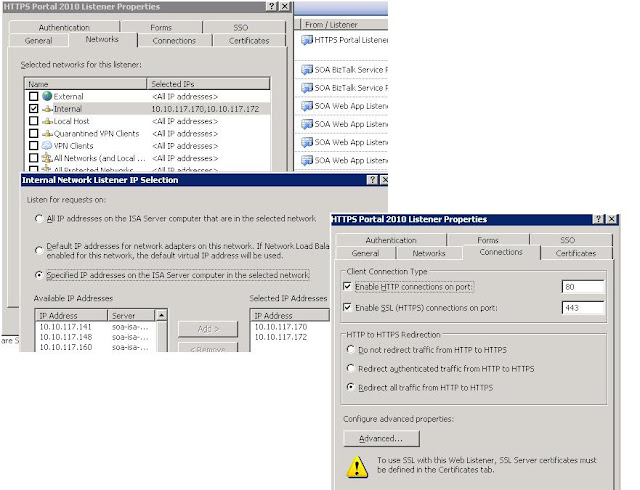Open SSO tab in back Listener Properties window
Screen dimensions: 640x490
coord(241,27)
